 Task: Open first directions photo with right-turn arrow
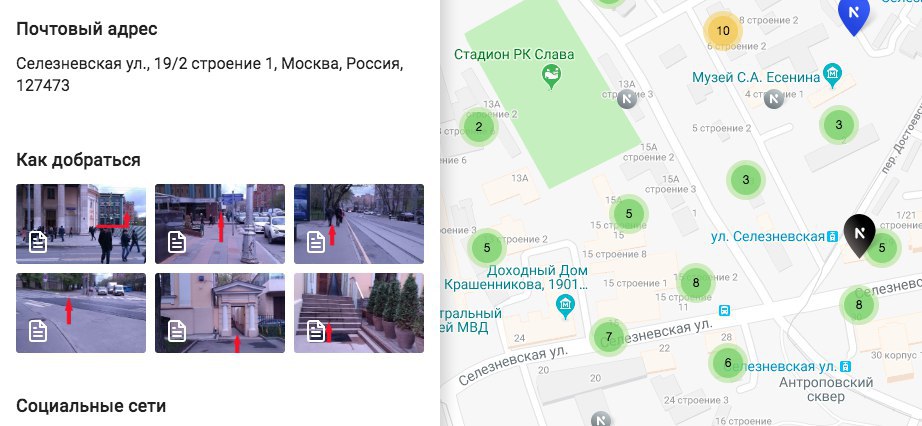pyautogui.click(x=81, y=224)
